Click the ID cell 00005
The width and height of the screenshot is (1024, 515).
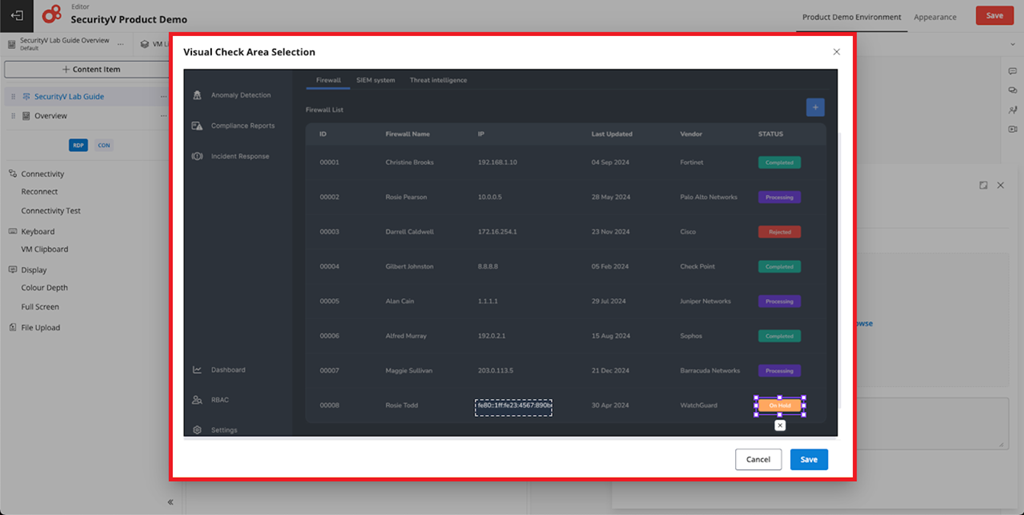(x=329, y=302)
